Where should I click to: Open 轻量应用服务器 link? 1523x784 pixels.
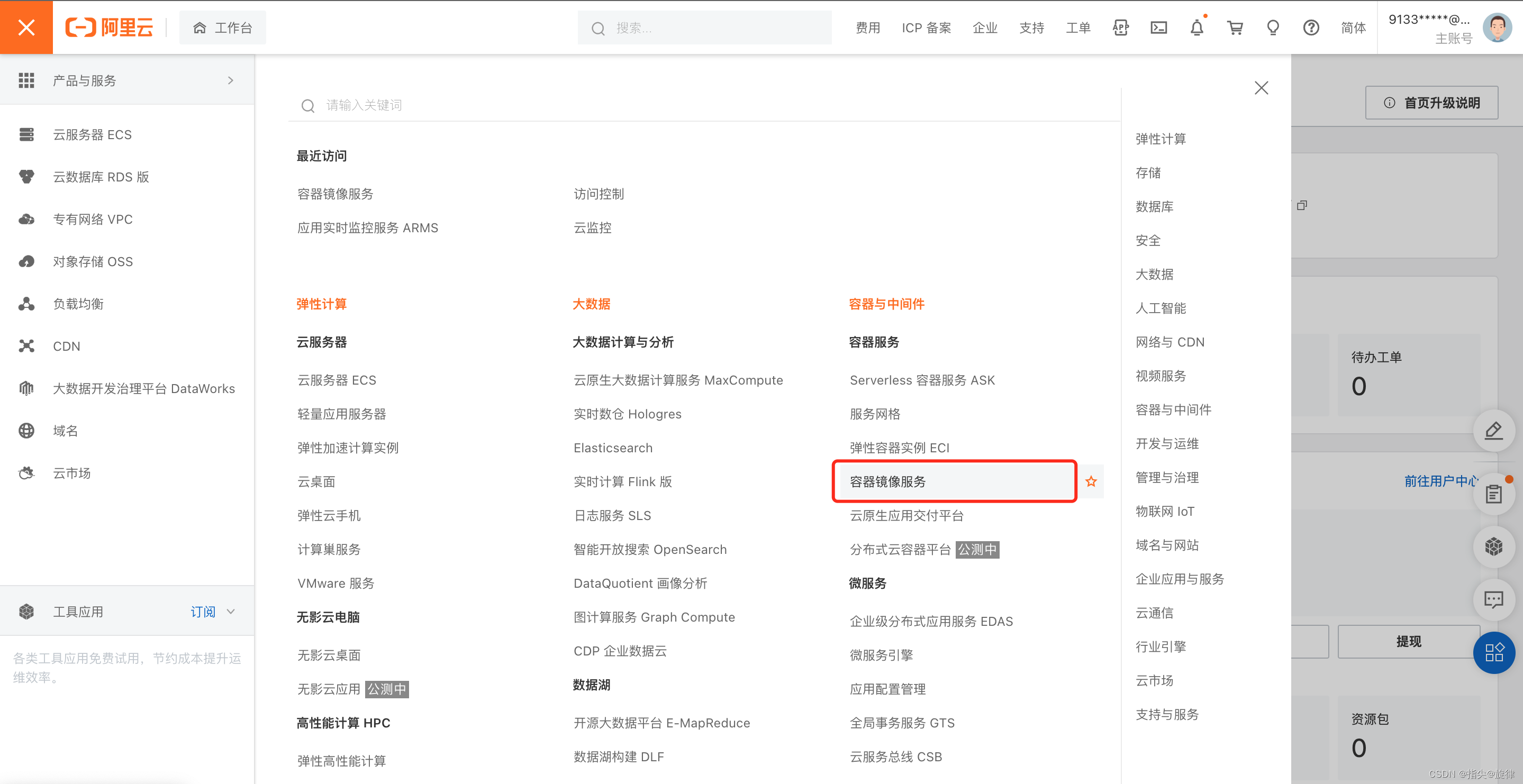(x=341, y=414)
